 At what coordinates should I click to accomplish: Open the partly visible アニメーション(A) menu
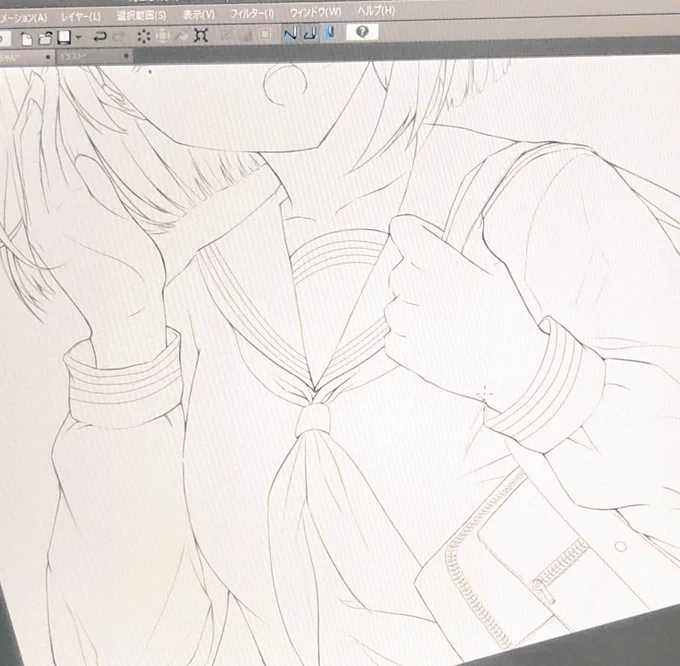pyautogui.click(x=23, y=18)
